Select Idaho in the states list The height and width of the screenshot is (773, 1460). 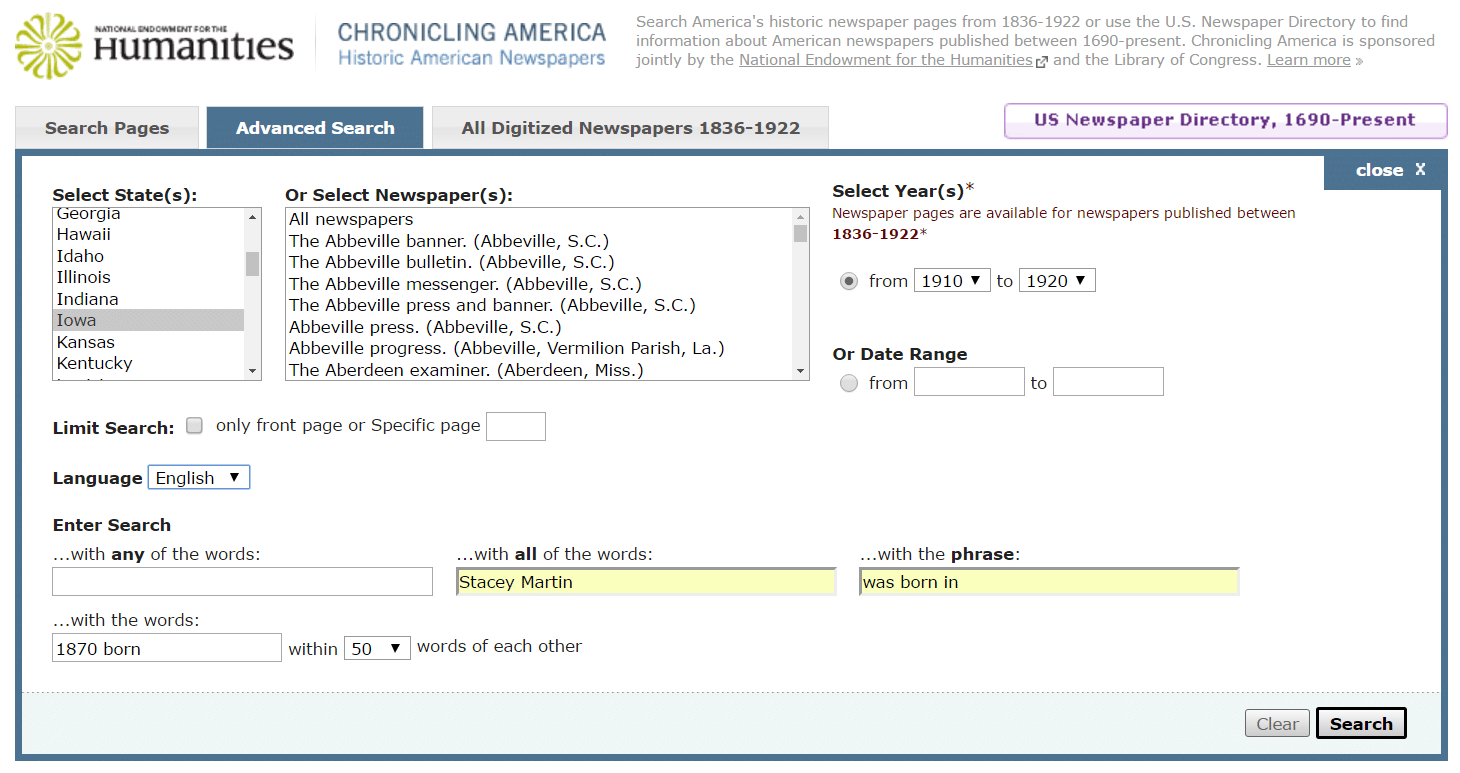click(148, 256)
